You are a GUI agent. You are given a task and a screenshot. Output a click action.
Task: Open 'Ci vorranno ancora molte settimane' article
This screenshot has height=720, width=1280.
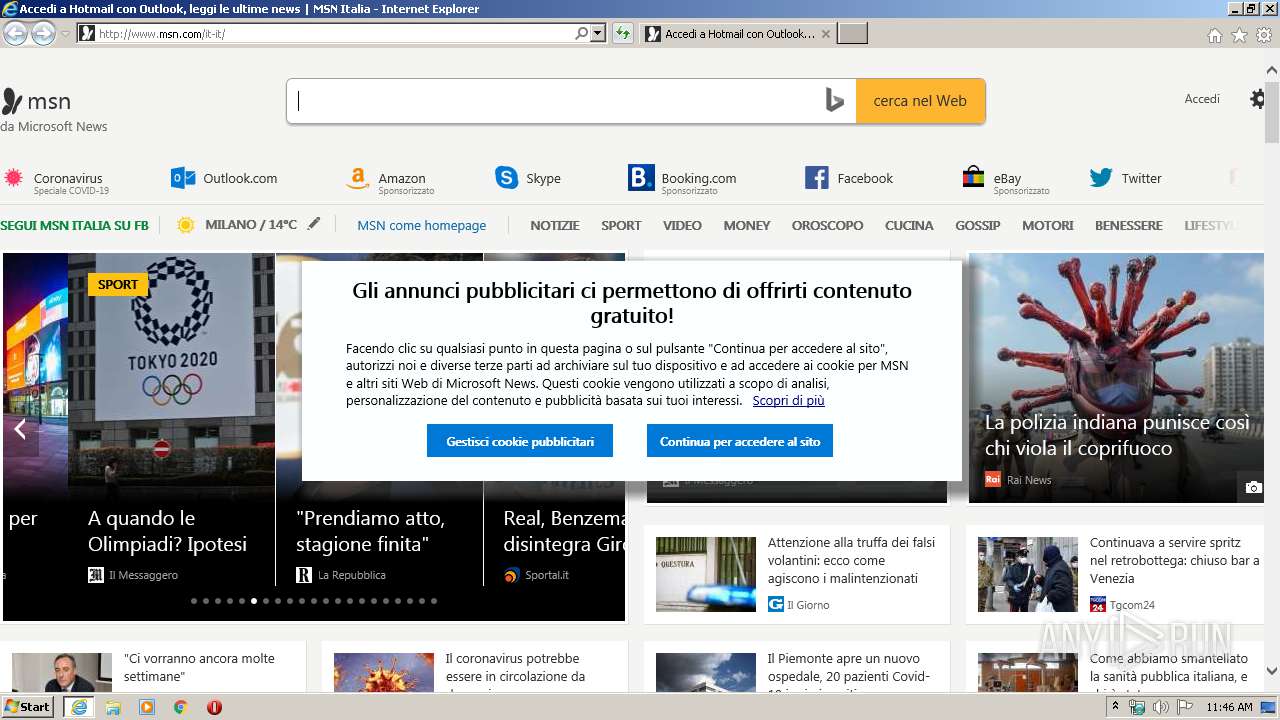(199, 667)
